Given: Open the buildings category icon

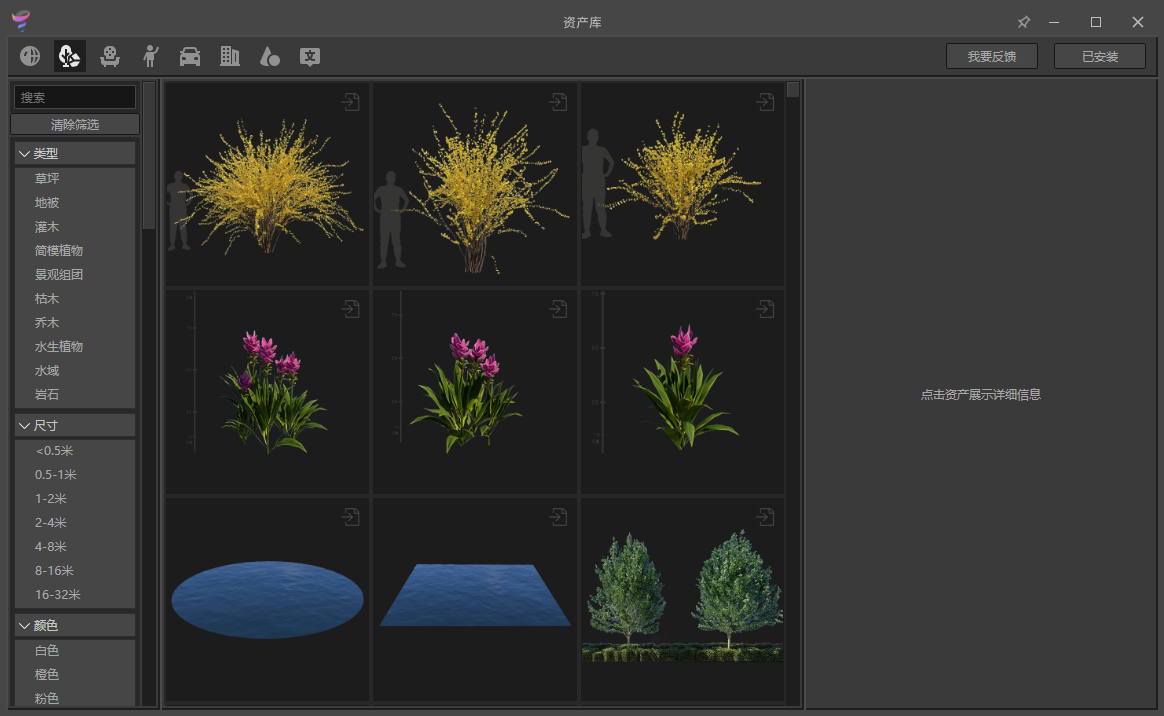Looking at the screenshot, I should (x=230, y=56).
